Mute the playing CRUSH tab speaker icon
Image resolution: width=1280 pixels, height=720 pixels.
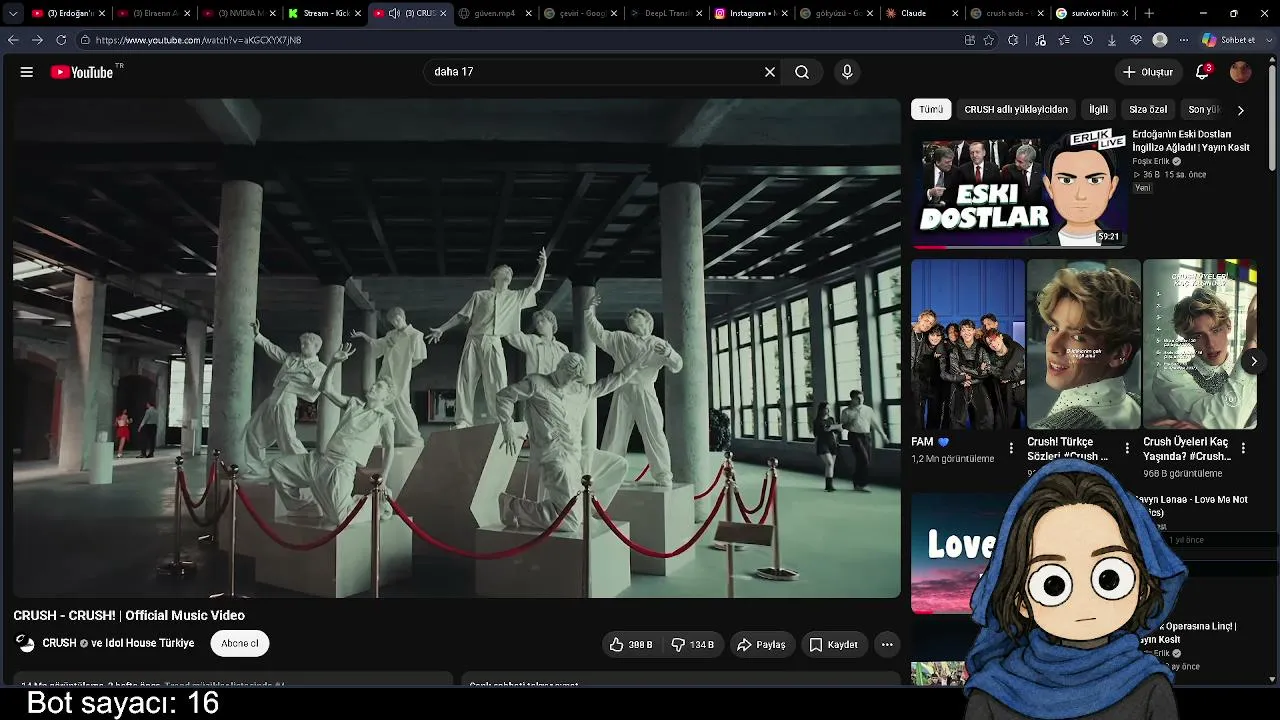coord(394,13)
